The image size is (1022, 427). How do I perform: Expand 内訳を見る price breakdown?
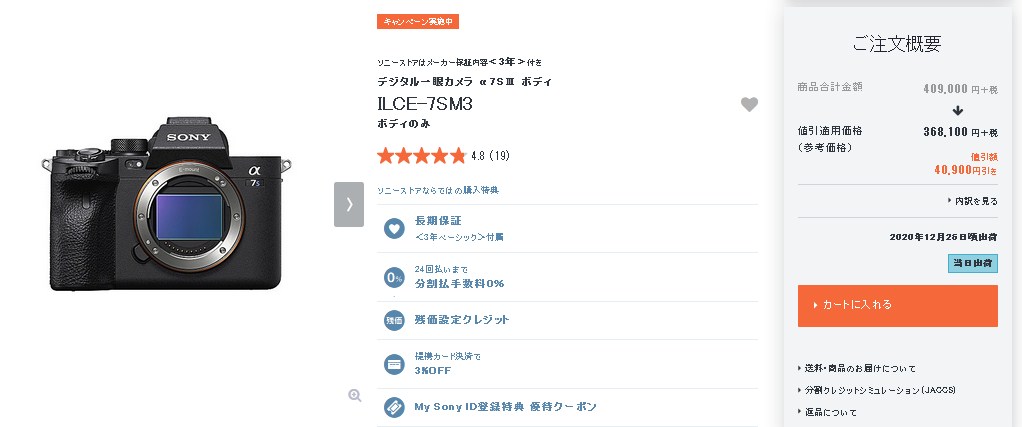(x=972, y=201)
